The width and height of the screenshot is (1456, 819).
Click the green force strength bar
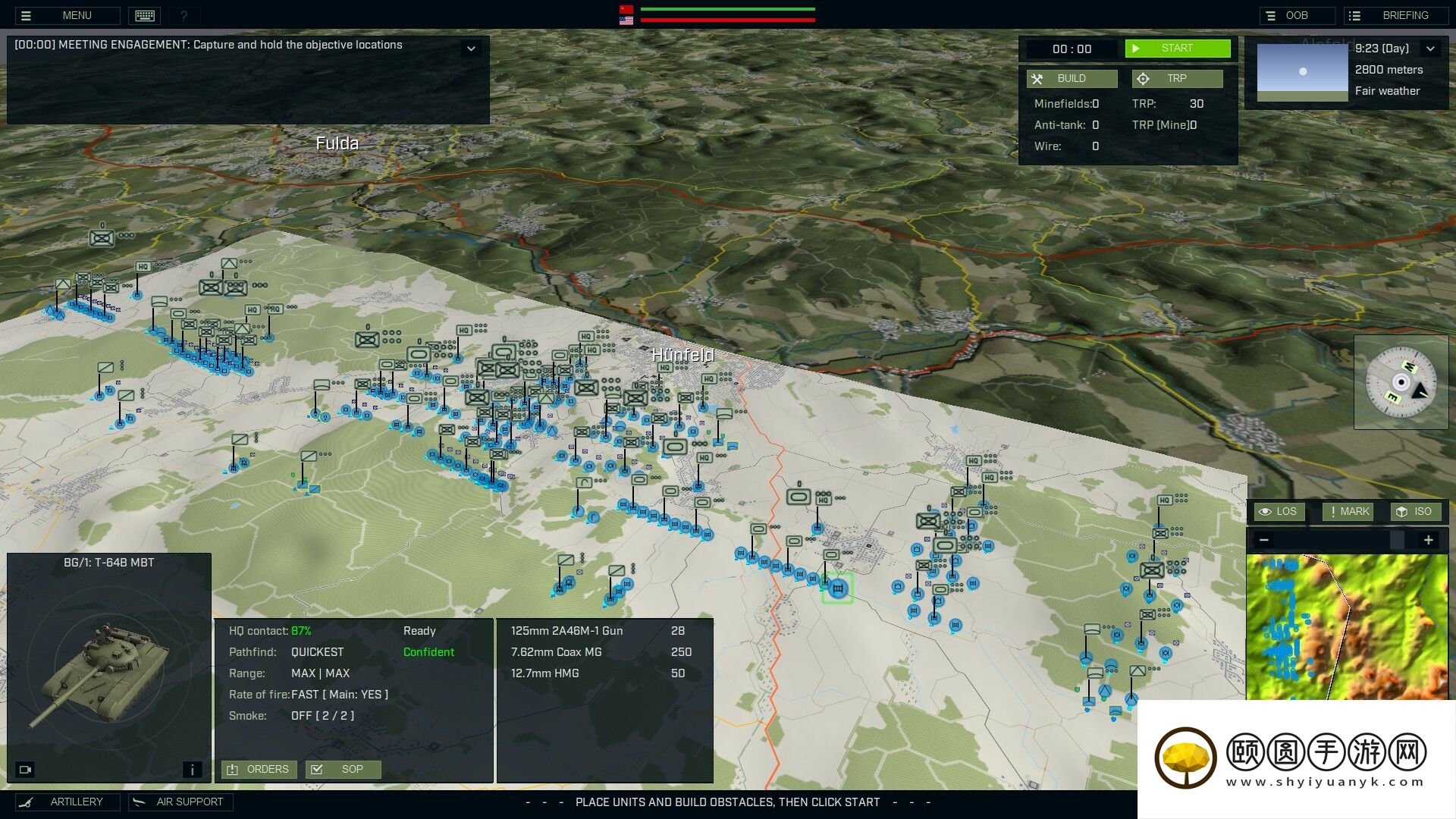pyautogui.click(x=727, y=10)
